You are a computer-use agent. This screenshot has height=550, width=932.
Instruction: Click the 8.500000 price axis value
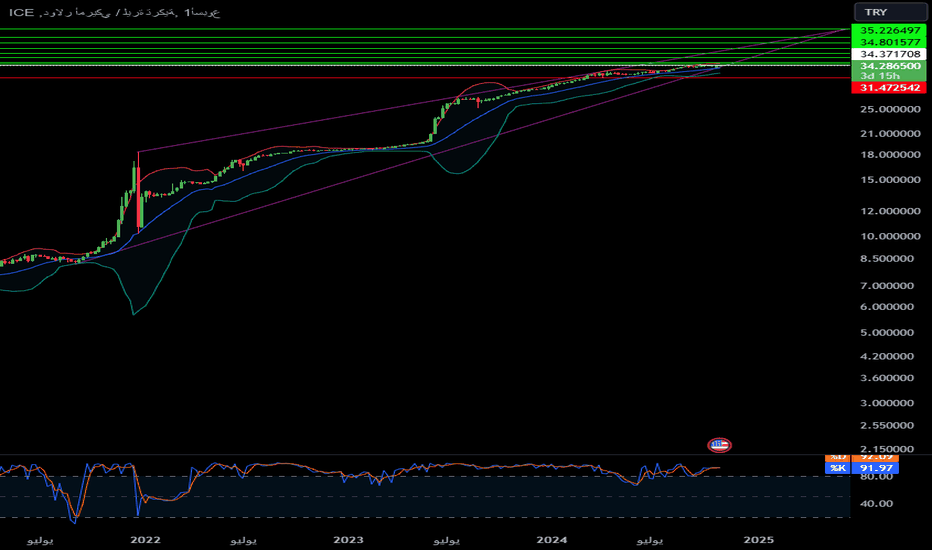[x=887, y=259]
